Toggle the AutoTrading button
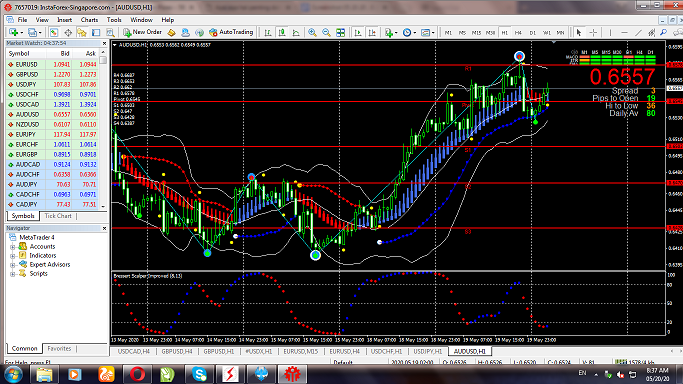Image resolution: width=683 pixels, height=384 pixels. [x=231, y=32]
